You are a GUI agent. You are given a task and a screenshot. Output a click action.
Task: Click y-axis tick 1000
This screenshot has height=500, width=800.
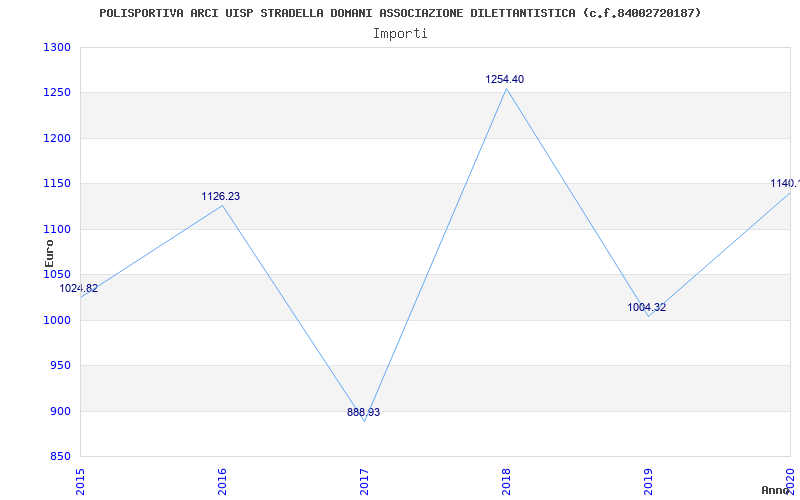[x=57, y=320]
